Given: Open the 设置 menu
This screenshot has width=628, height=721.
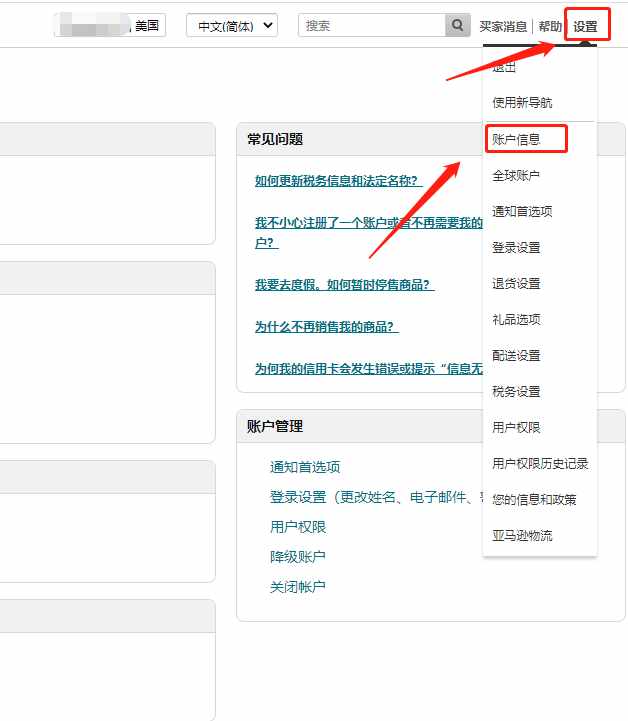Looking at the screenshot, I should tap(585, 26).
